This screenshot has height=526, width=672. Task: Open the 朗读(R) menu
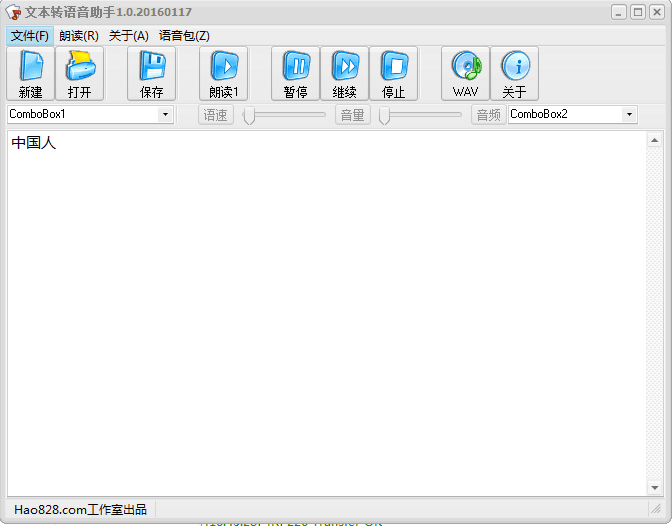coord(78,36)
